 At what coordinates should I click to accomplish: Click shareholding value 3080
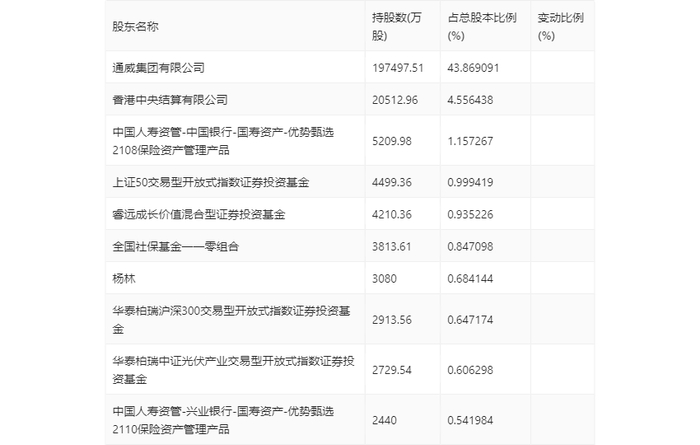[x=384, y=279]
